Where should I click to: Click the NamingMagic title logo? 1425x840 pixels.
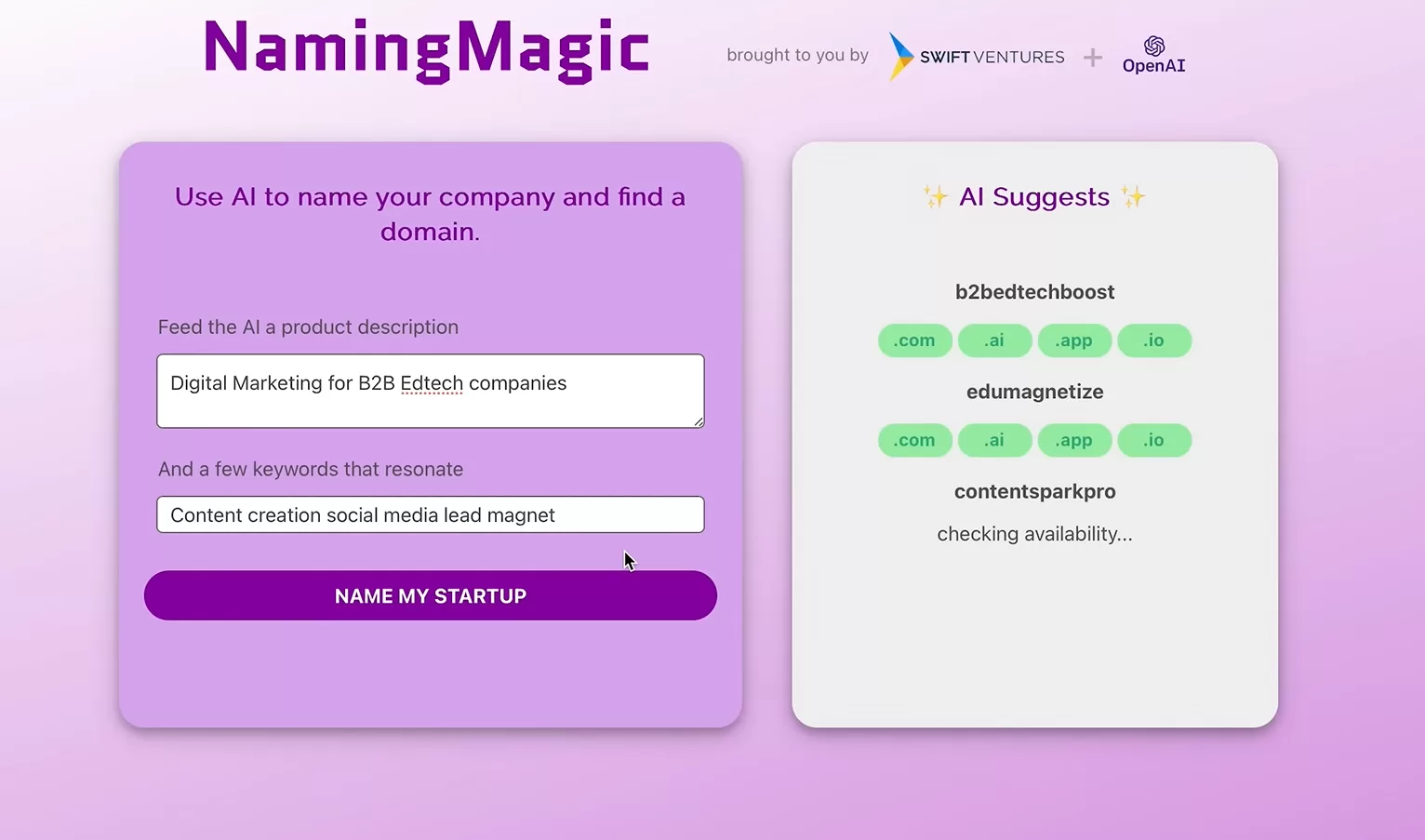tap(426, 49)
